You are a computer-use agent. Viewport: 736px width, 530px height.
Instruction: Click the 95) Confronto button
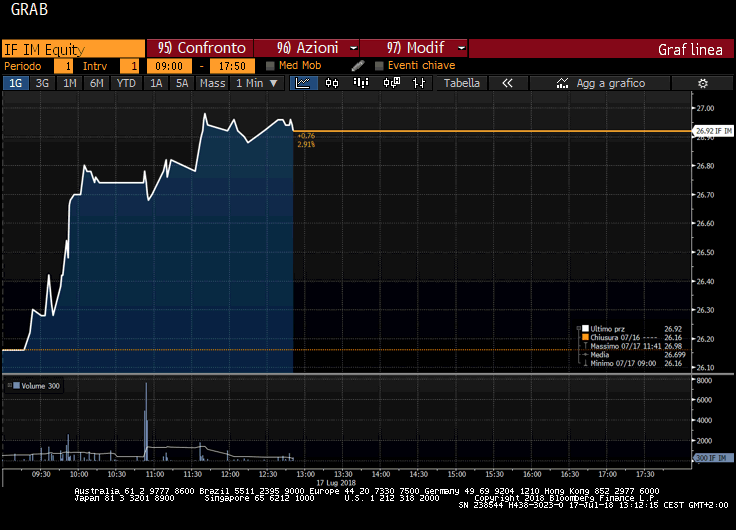point(200,48)
